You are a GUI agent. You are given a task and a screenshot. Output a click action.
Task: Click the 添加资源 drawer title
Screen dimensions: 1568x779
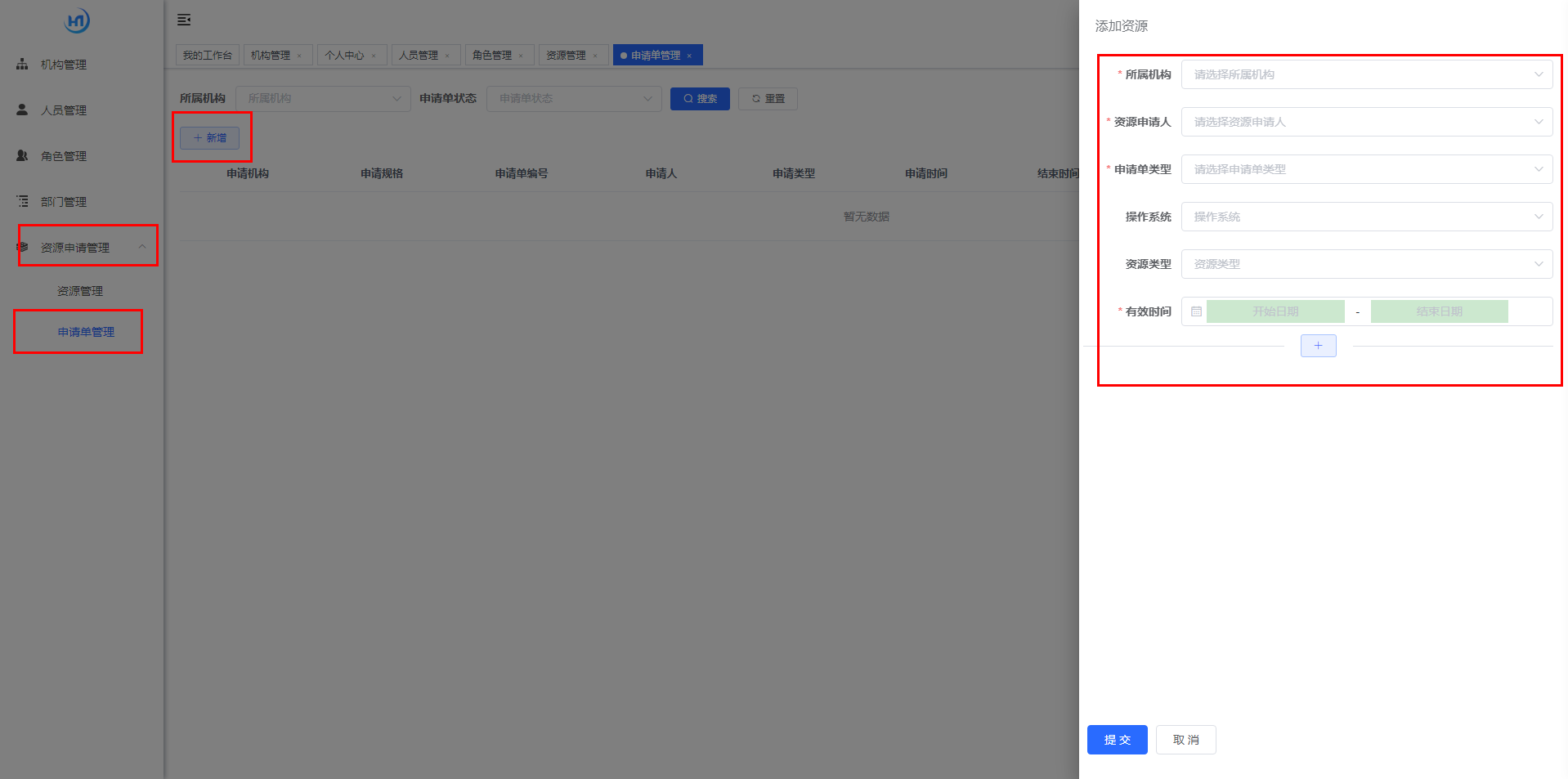[x=1122, y=26]
